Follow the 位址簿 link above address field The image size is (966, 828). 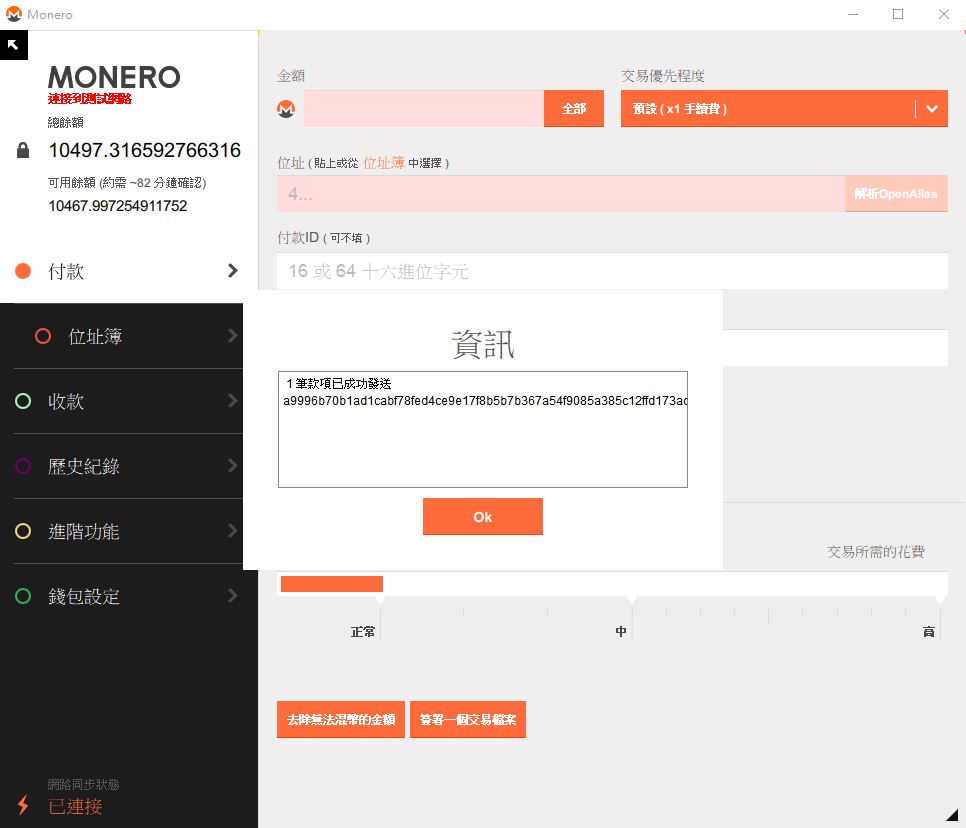pyautogui.click(x=383, y=163)
